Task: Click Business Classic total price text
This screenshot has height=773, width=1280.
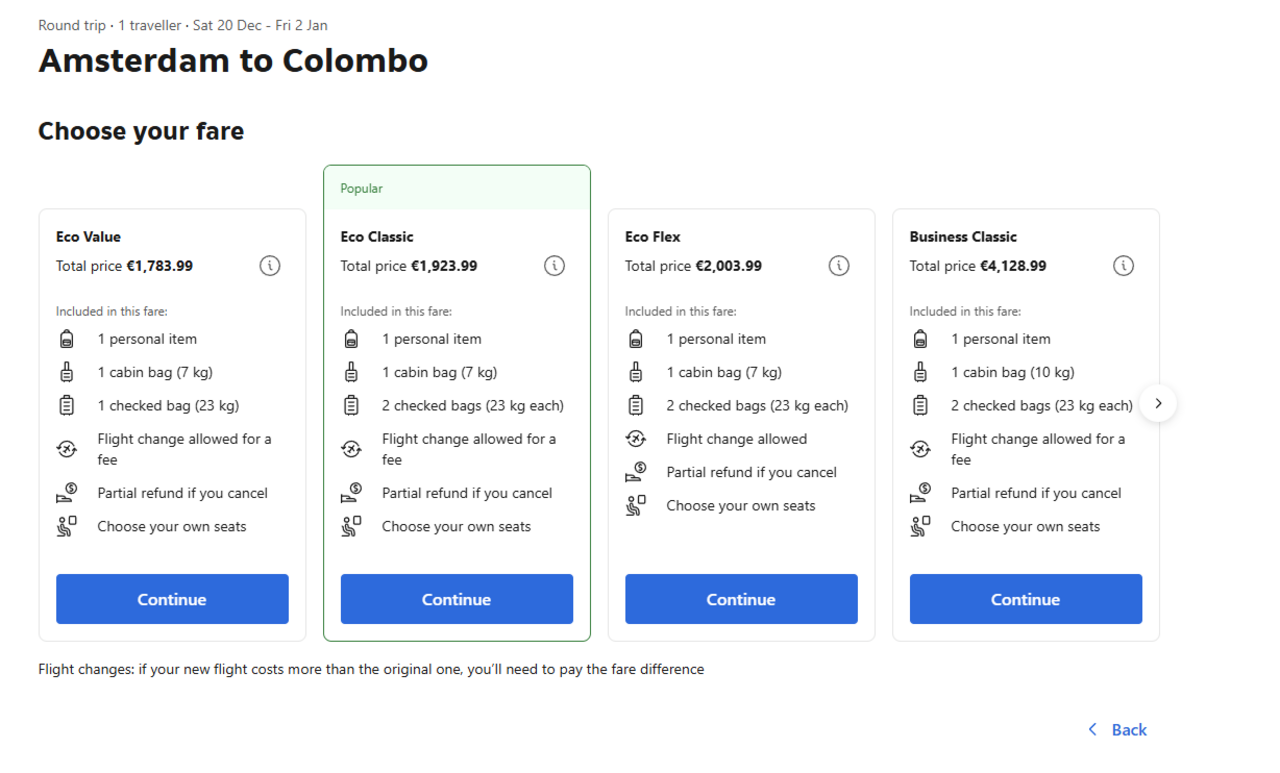Action: (977, 266)
